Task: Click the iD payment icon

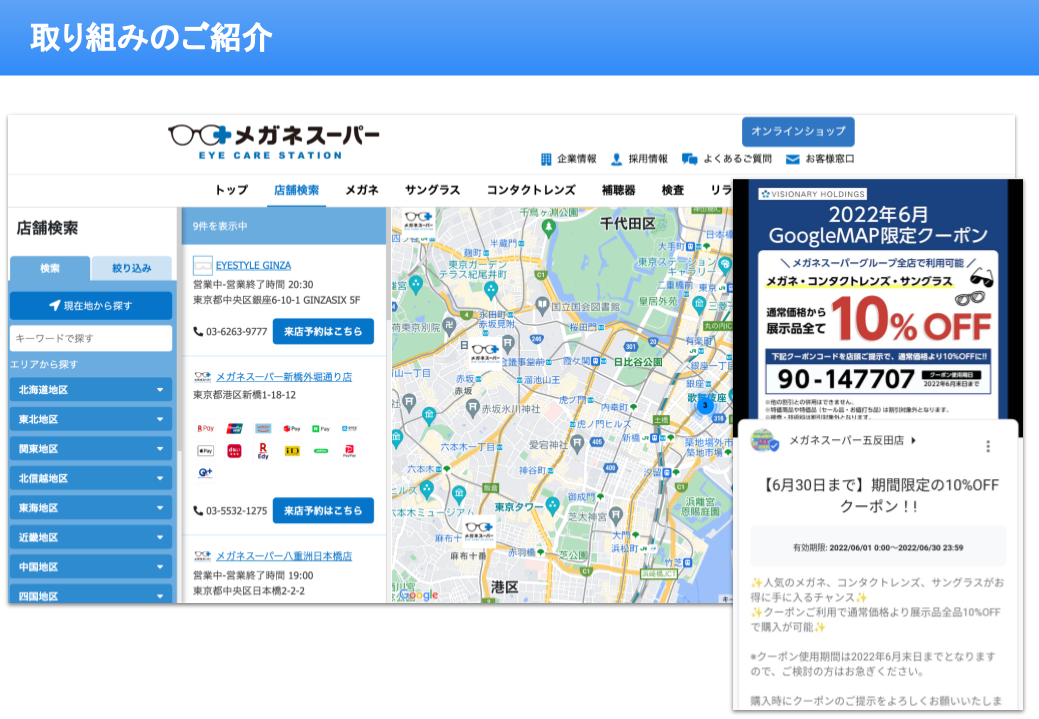Action: [x=292, y=451]
